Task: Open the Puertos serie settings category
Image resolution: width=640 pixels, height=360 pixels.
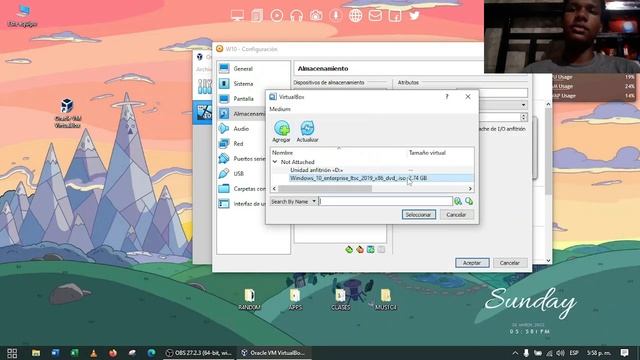Action: point(242,159)
